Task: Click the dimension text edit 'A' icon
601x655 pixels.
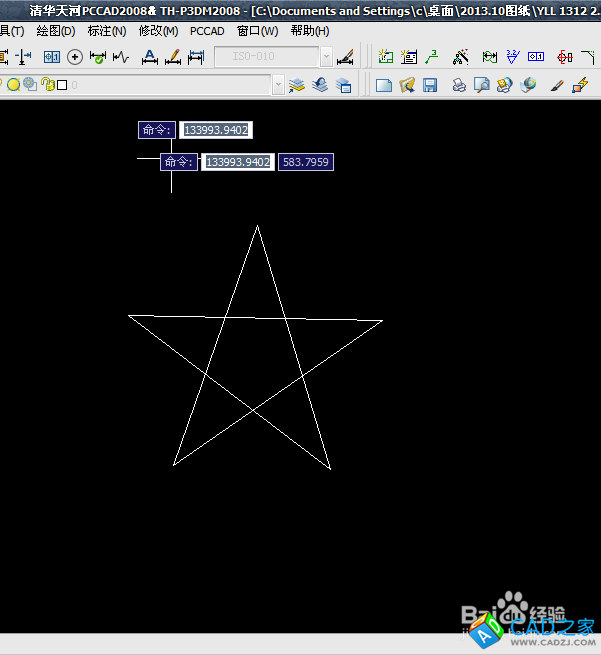Action: pos(149,57)
